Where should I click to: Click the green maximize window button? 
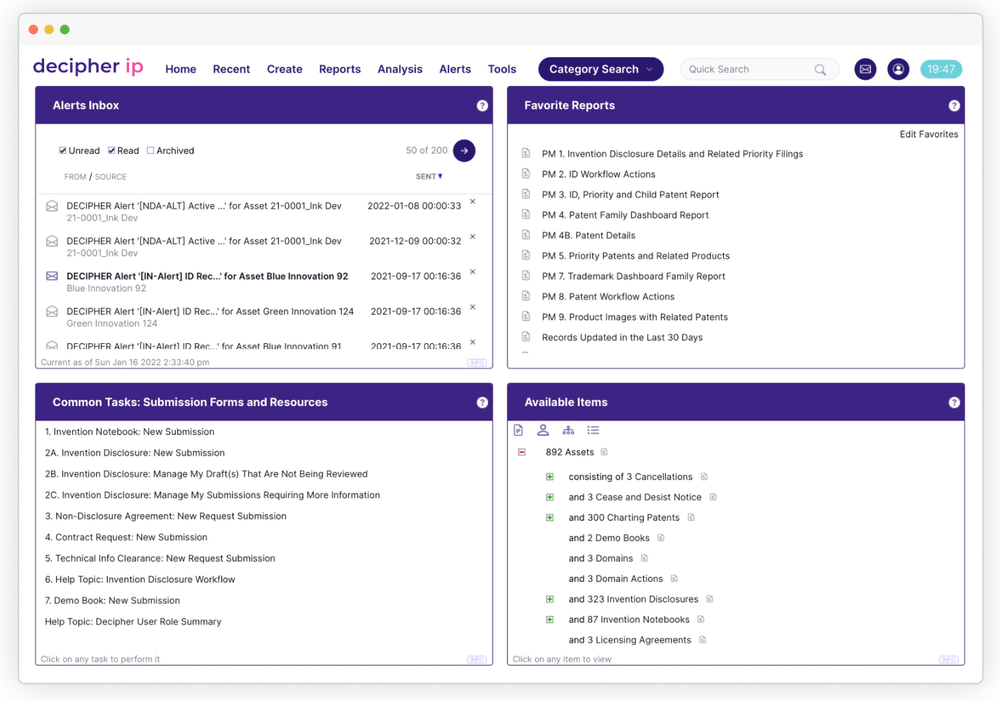[x=64, y=29]
